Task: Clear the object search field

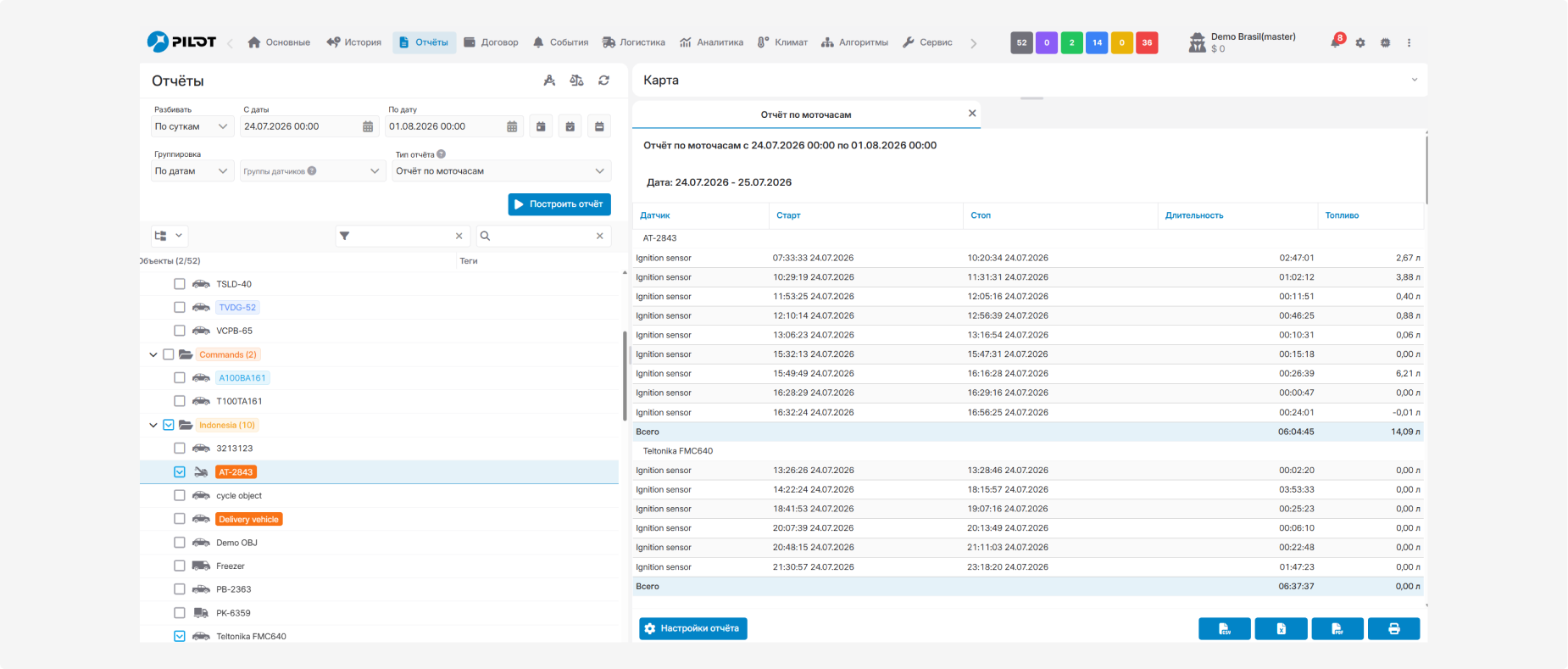Action: [x=599, y=236]
